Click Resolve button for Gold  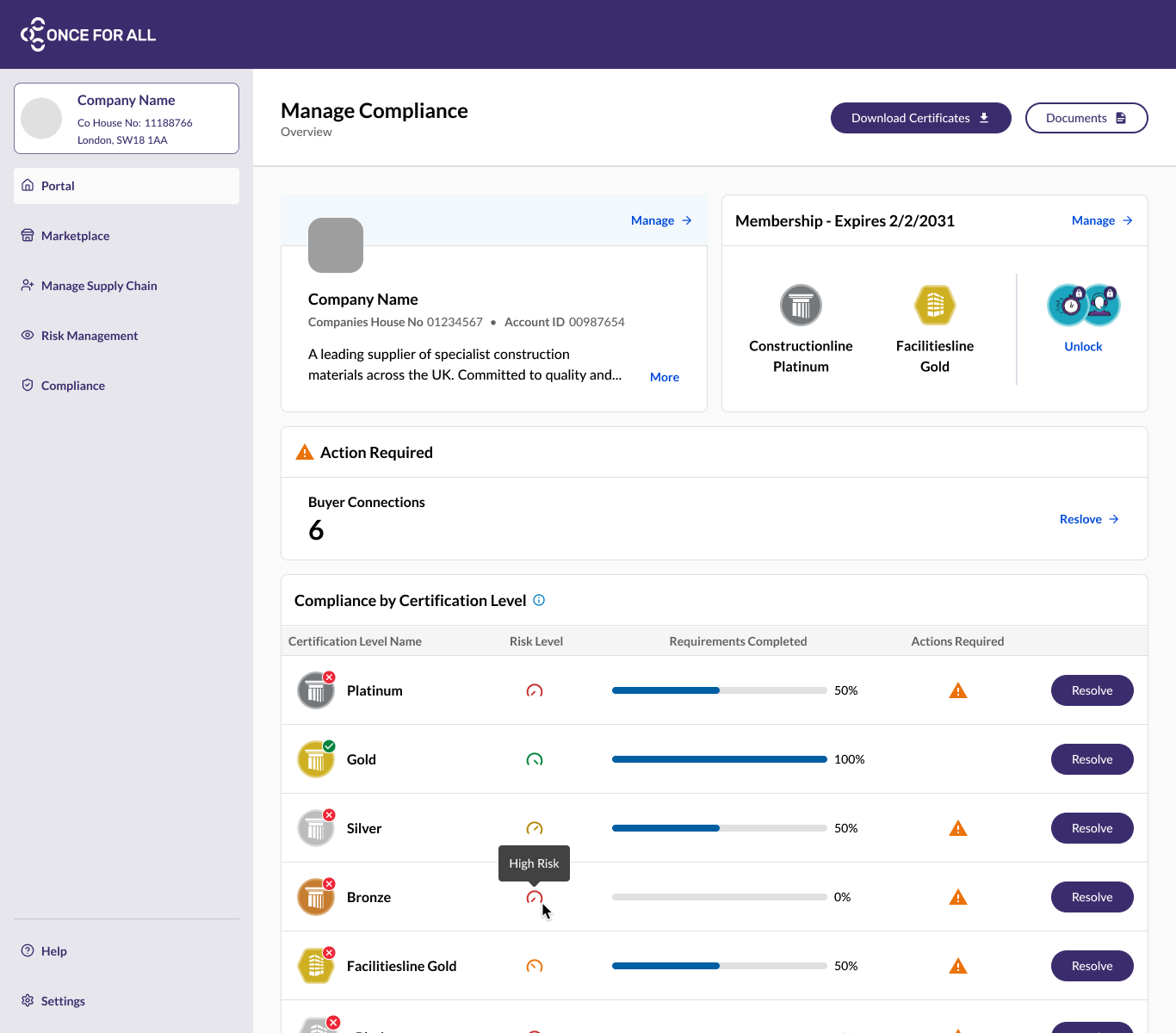point(1092,759)
